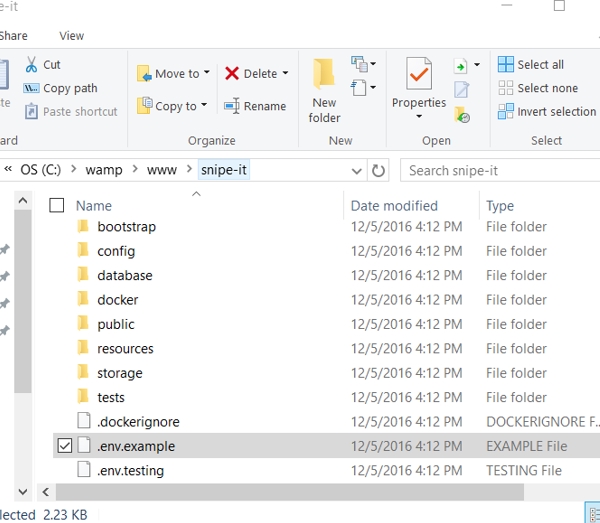
Task: Click the Search snipe-it box
Action: 500,170
